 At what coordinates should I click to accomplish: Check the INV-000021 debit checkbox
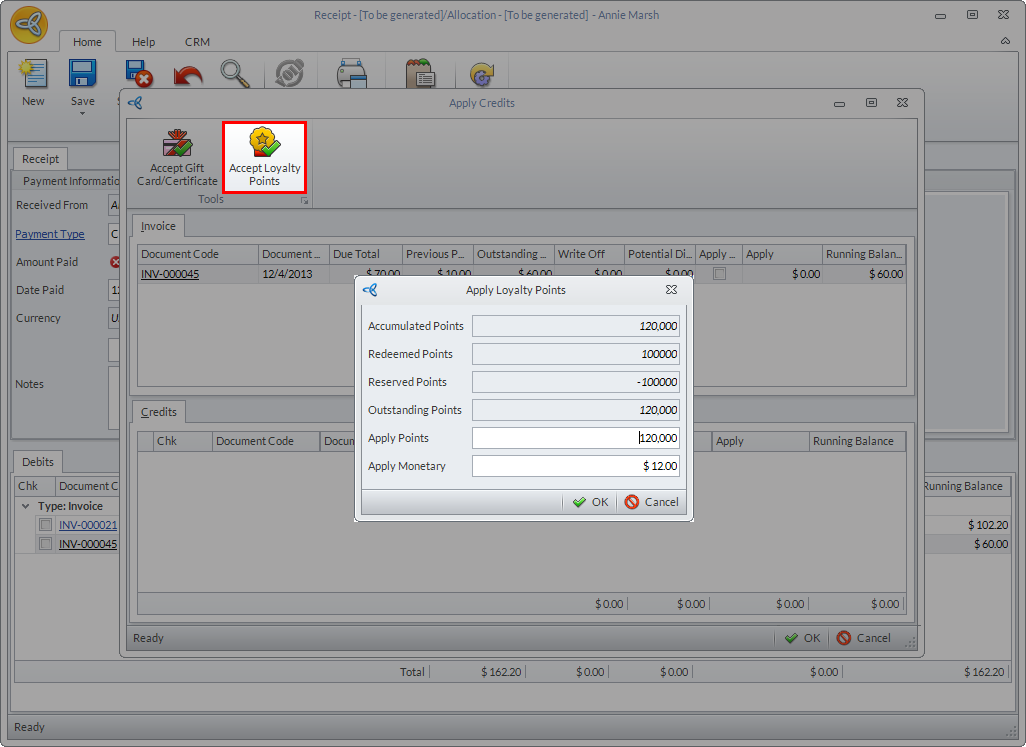(45, 525)
